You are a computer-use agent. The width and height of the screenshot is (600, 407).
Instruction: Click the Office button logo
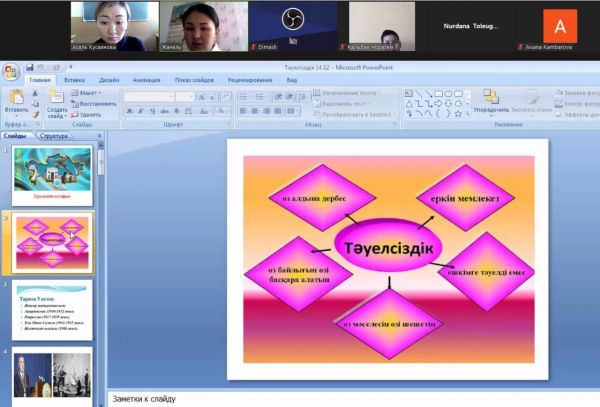tap(11, 71)
